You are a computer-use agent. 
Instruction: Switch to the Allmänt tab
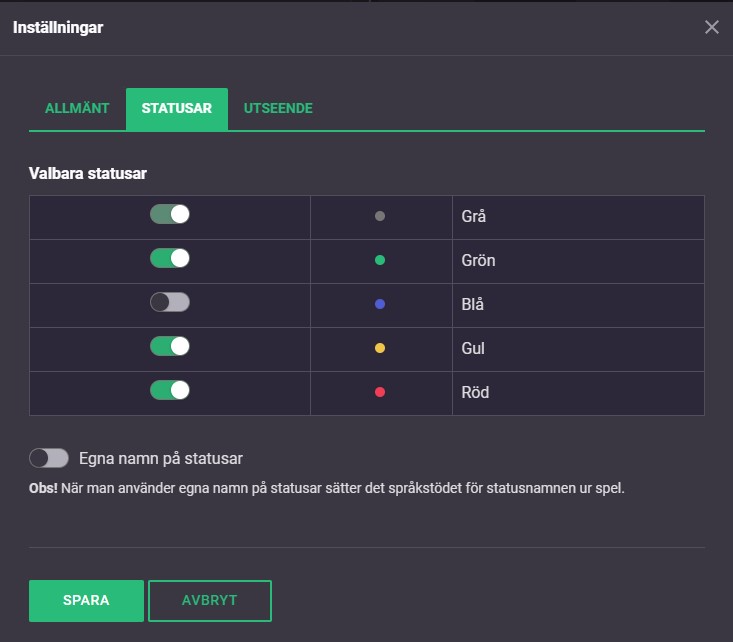pyautogui.click(x=77, y=109)
